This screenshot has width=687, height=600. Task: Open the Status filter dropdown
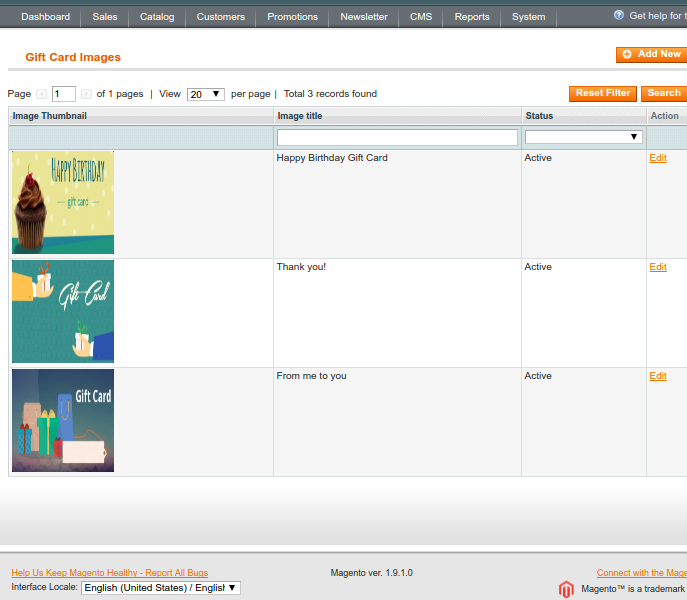584,137
